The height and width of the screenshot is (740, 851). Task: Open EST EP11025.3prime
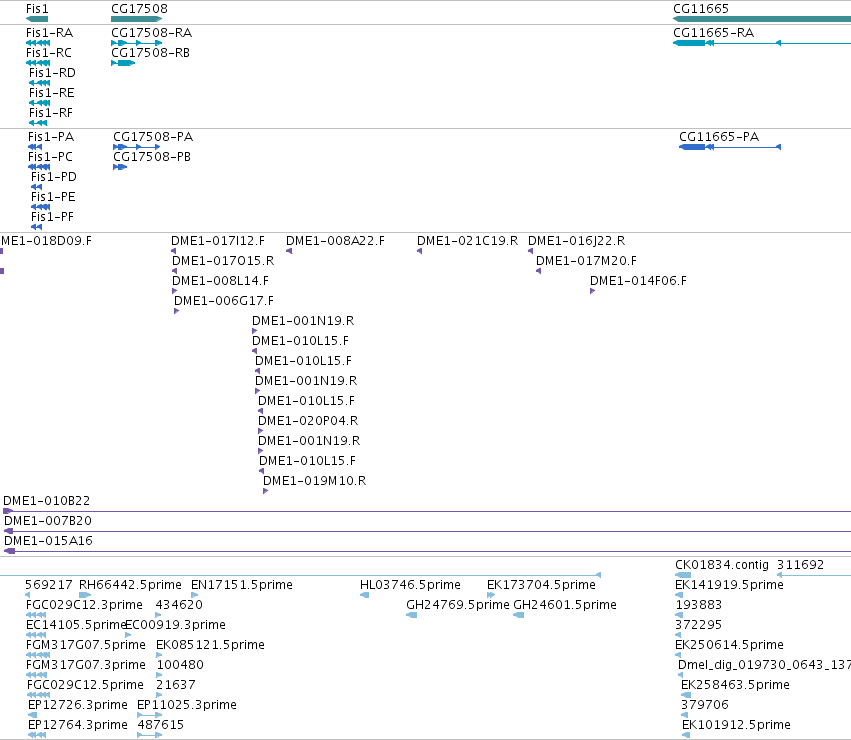150,716
